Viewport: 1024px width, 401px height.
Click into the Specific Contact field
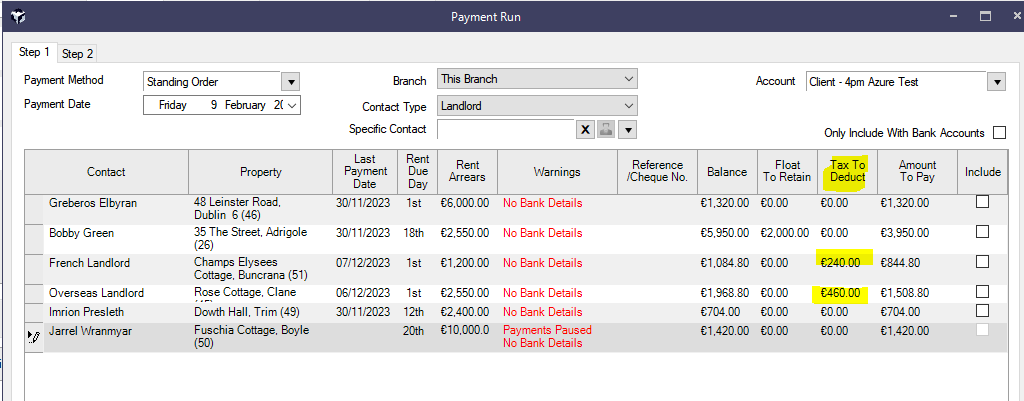point(505,130)
